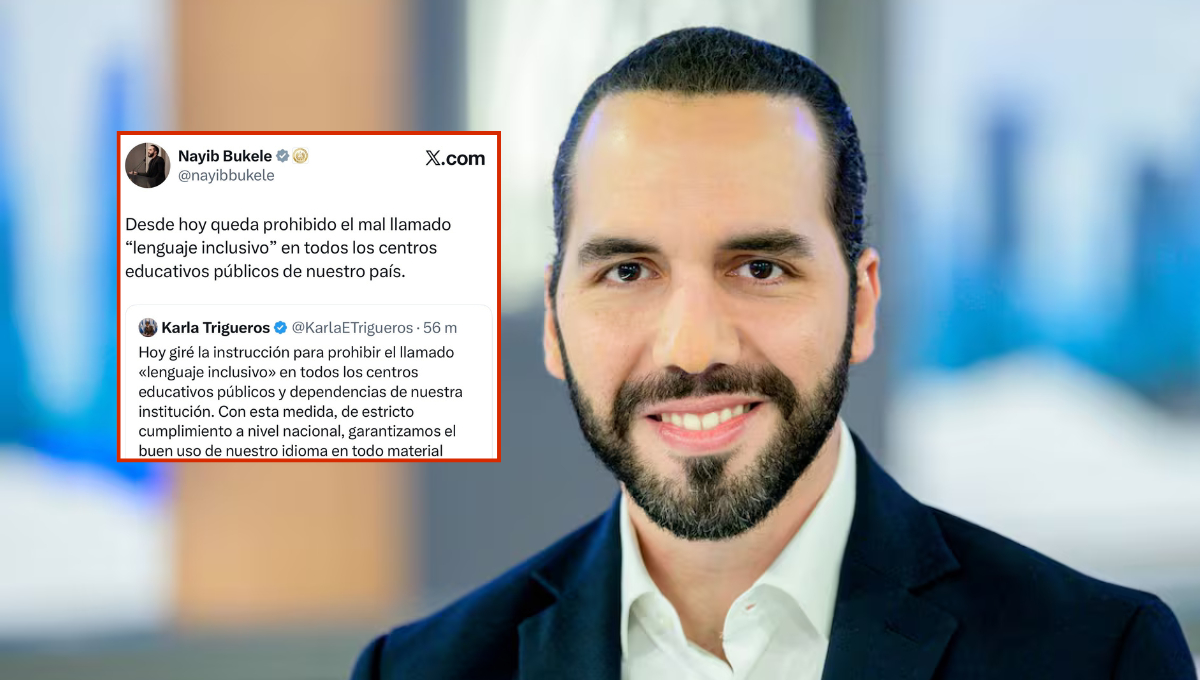Click the Nayib Bukele display name
Image resolution: width=1200 pixels, height=680 pixels.
(x=224, y=156)
